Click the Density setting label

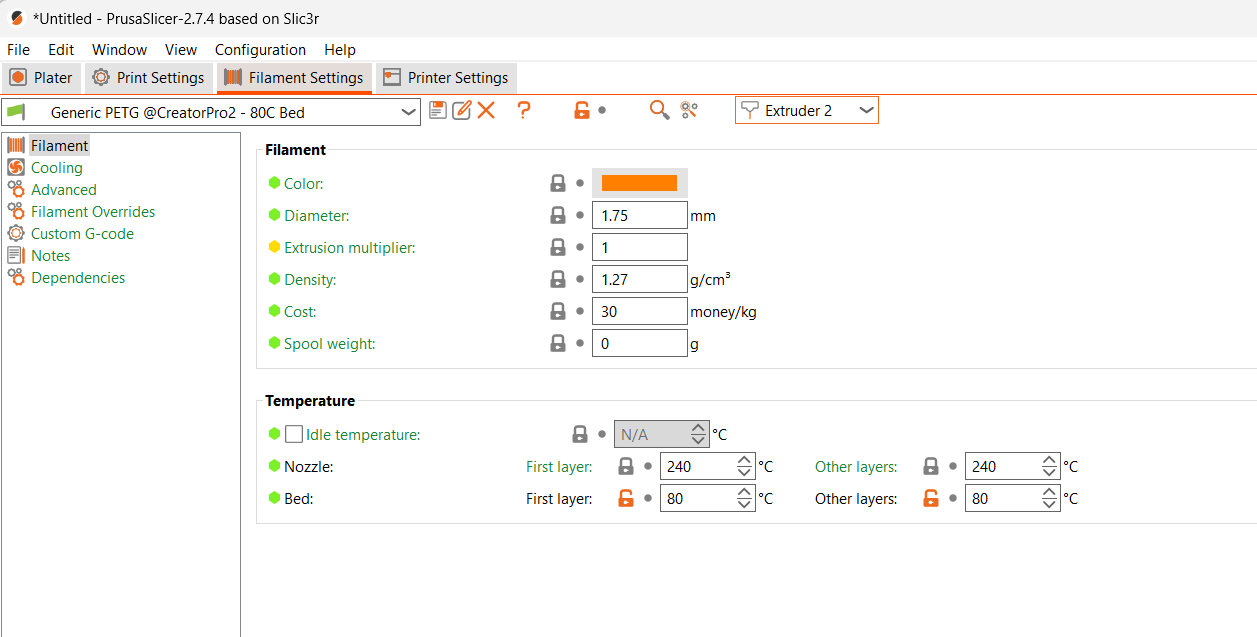click(x=310, y=279)
